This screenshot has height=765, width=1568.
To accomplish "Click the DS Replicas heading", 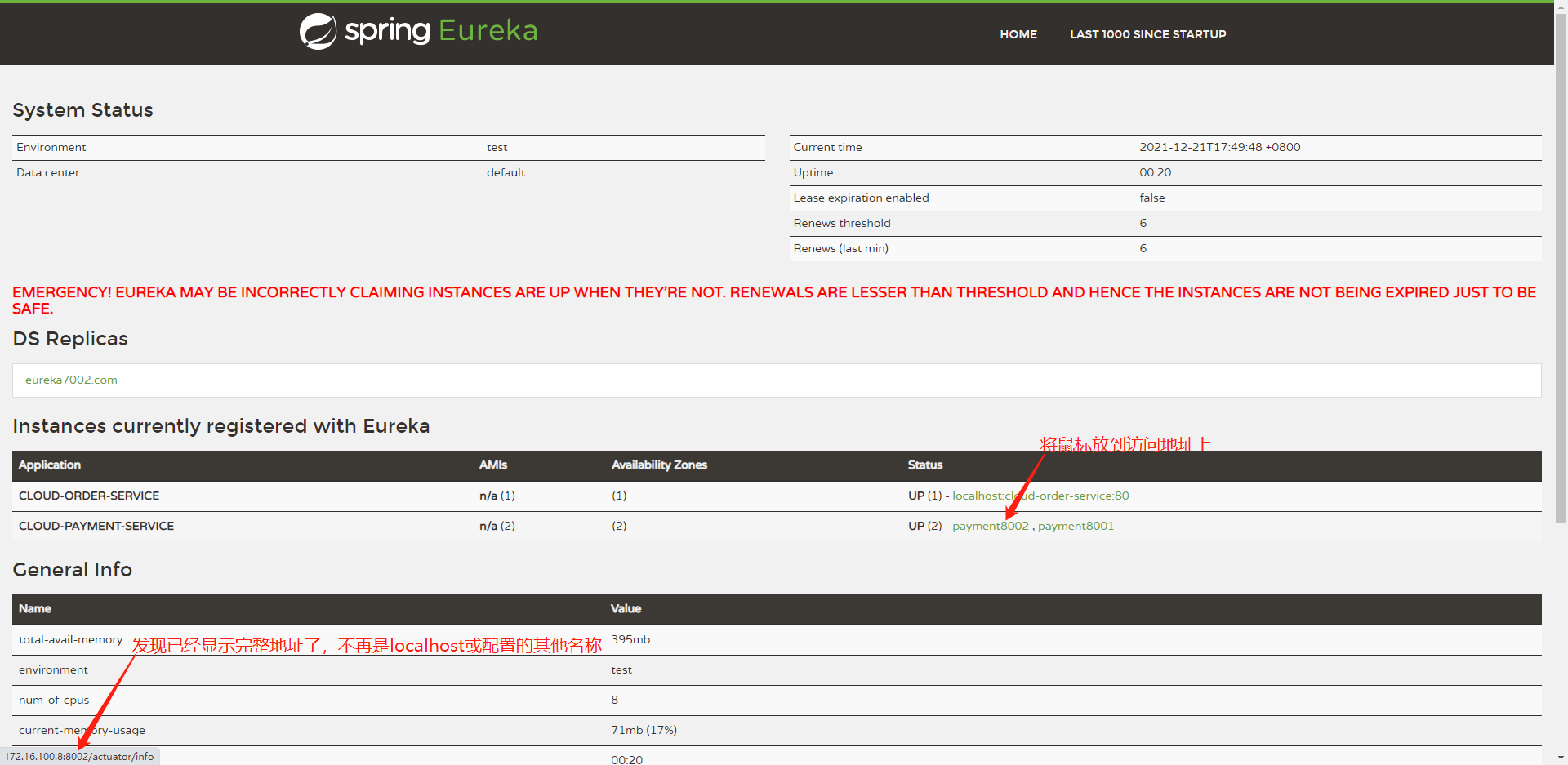I will [x=70, y=339].
